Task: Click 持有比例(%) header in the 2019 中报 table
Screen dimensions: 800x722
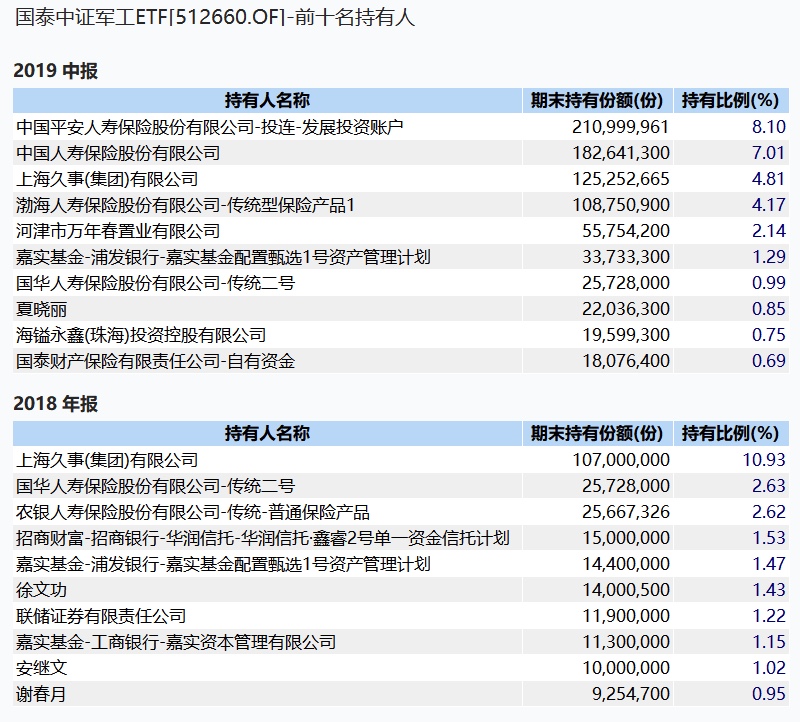Action: [731, 101]
